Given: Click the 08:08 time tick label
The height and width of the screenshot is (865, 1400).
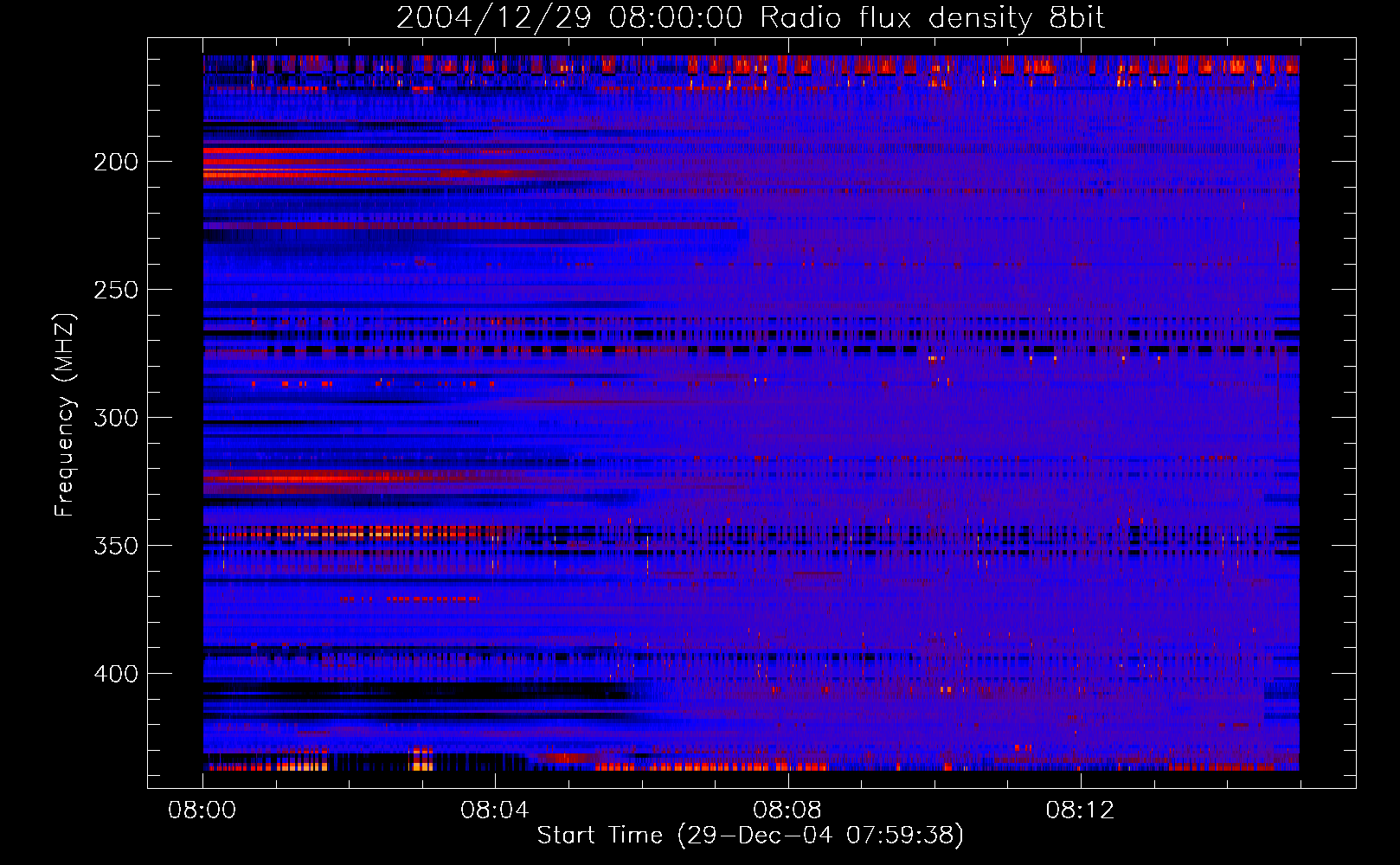Looking at the screenshot, I should click(787, 811).
